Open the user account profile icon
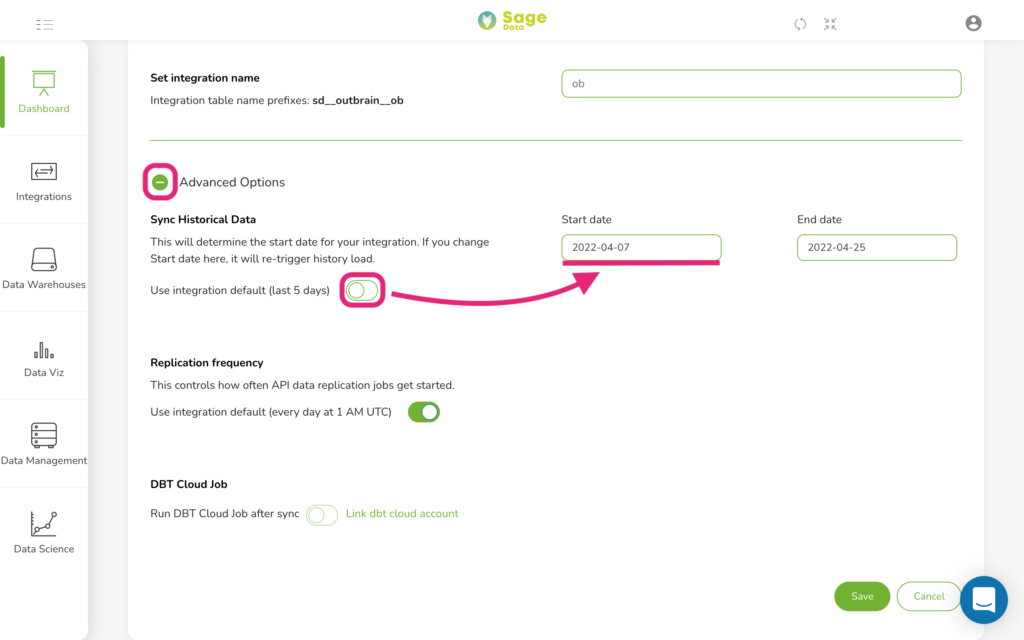 pos(973,24)
